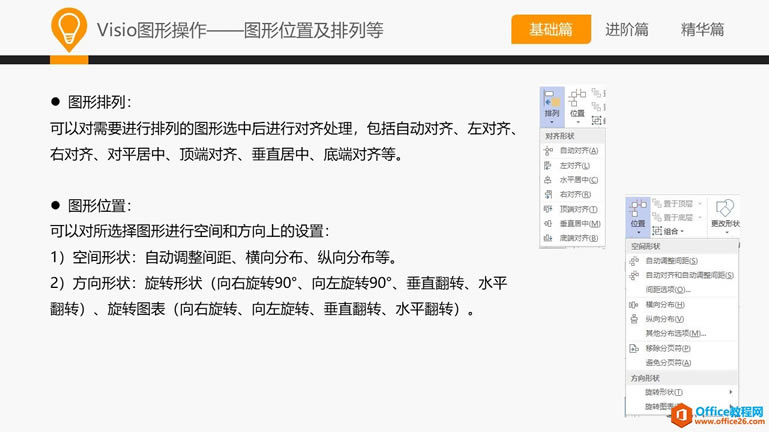Screen dimensions: 769x432
Task: Switch to the 进阶篇 tab
Action: click(626, 29)
